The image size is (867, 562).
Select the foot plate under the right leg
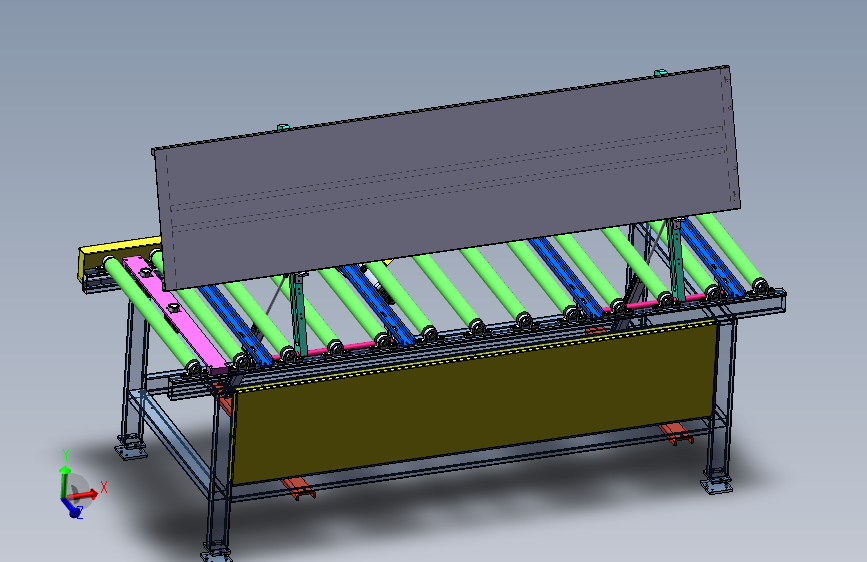point(717,487)
